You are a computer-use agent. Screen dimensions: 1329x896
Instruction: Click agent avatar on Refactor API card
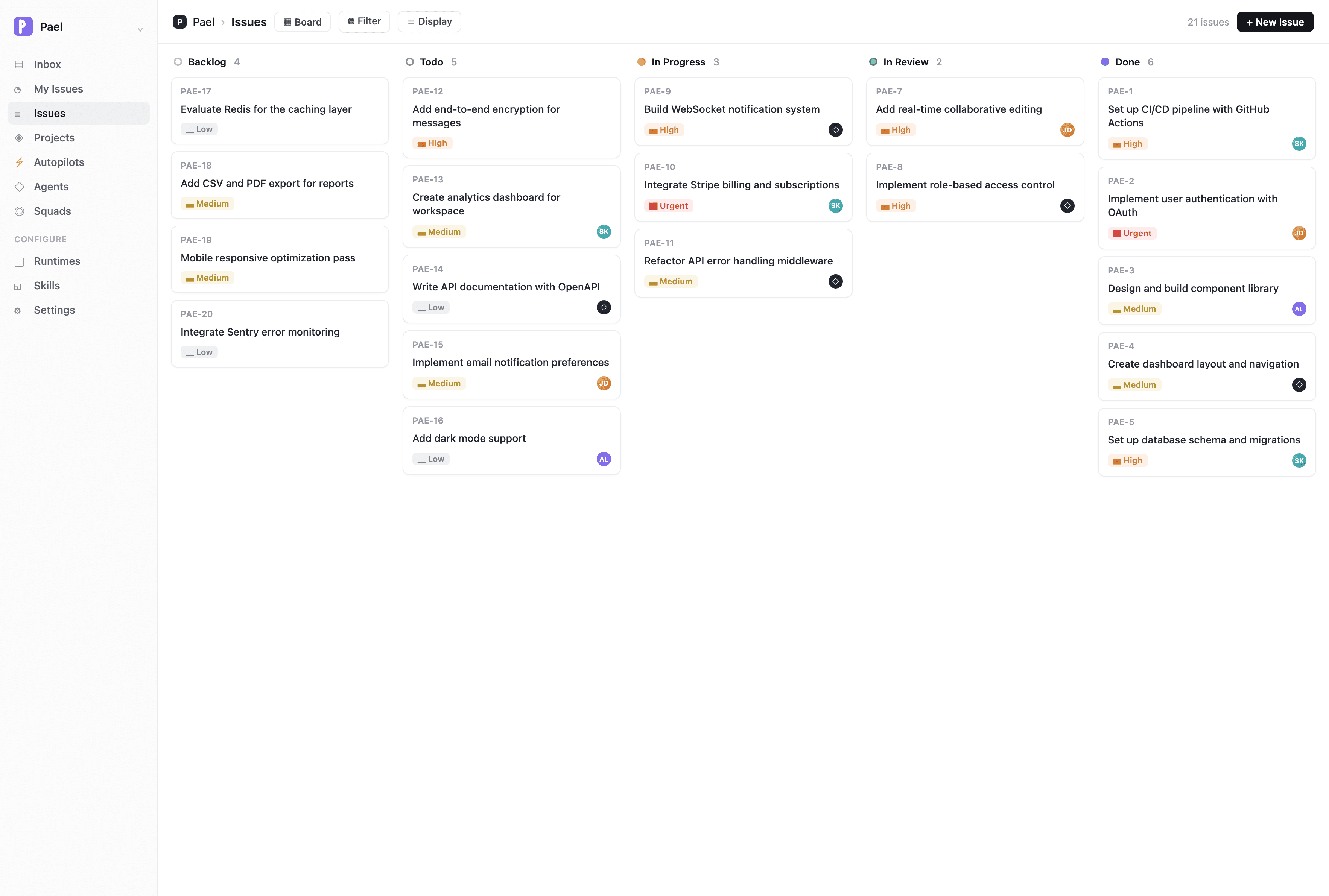point(835,281)
